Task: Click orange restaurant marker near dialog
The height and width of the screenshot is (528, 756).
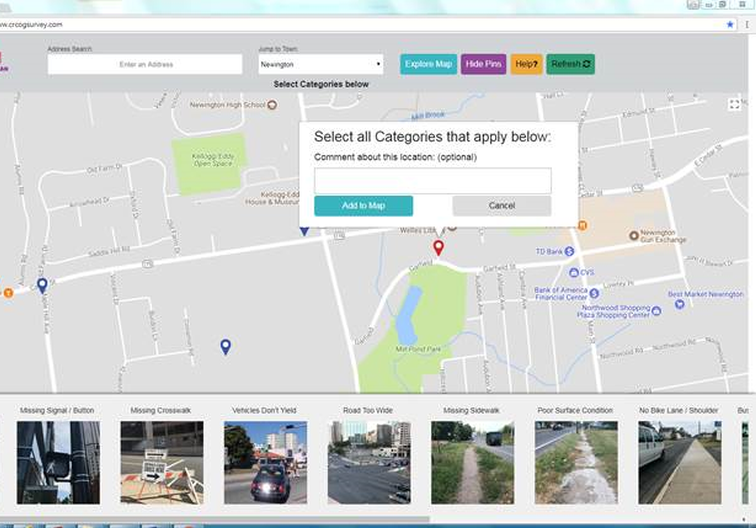Action: (582, 225)
